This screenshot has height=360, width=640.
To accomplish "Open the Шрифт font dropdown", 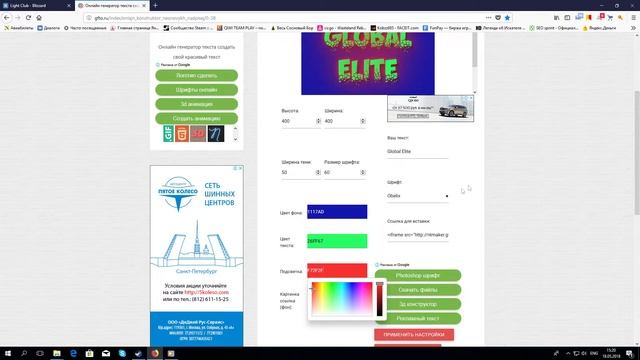I will (x=418, y=196).
